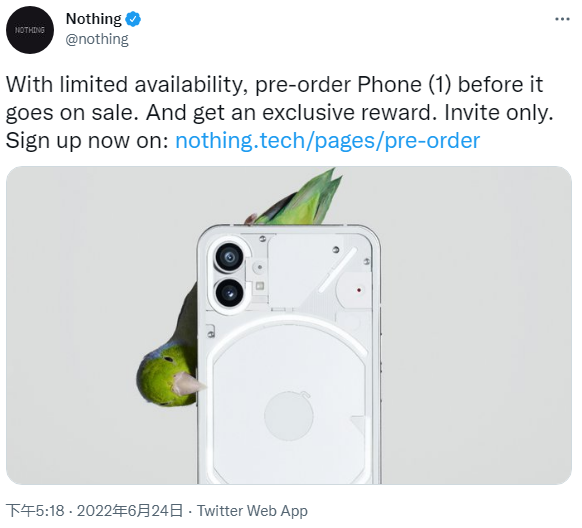Viewport: 582px width, 528px height.
Task: Click the phrase 'Invite only.' in the tweet
Action: pos(499,112)
